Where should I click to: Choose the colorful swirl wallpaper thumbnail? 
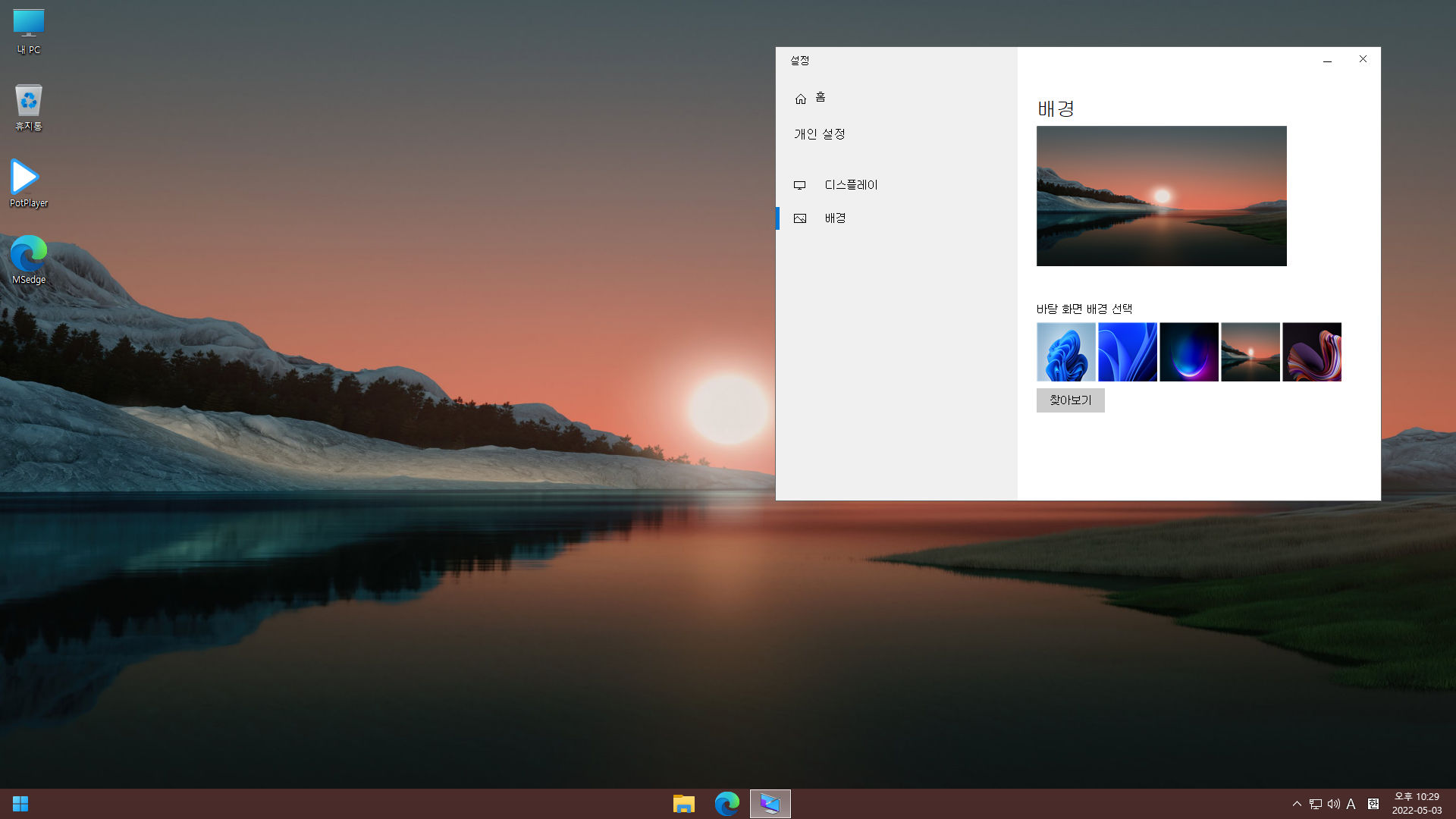coord(1311,352)
